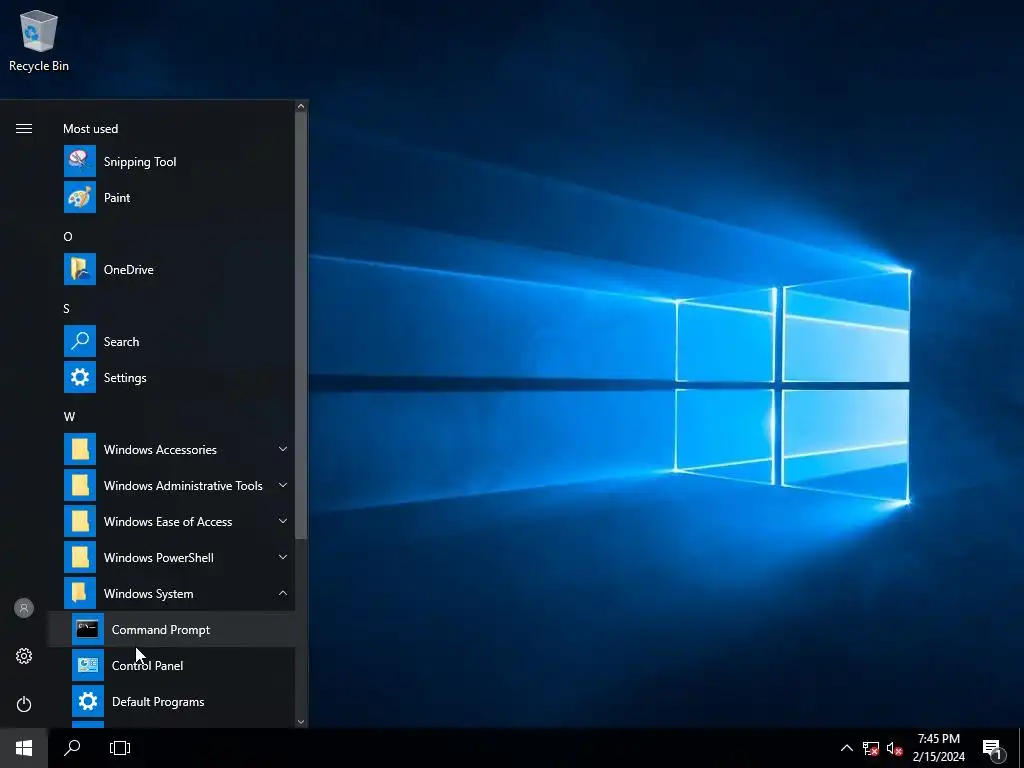Open the OneDrive app icon
This screenshot has height=768, width=1024.
coord(80,269)
